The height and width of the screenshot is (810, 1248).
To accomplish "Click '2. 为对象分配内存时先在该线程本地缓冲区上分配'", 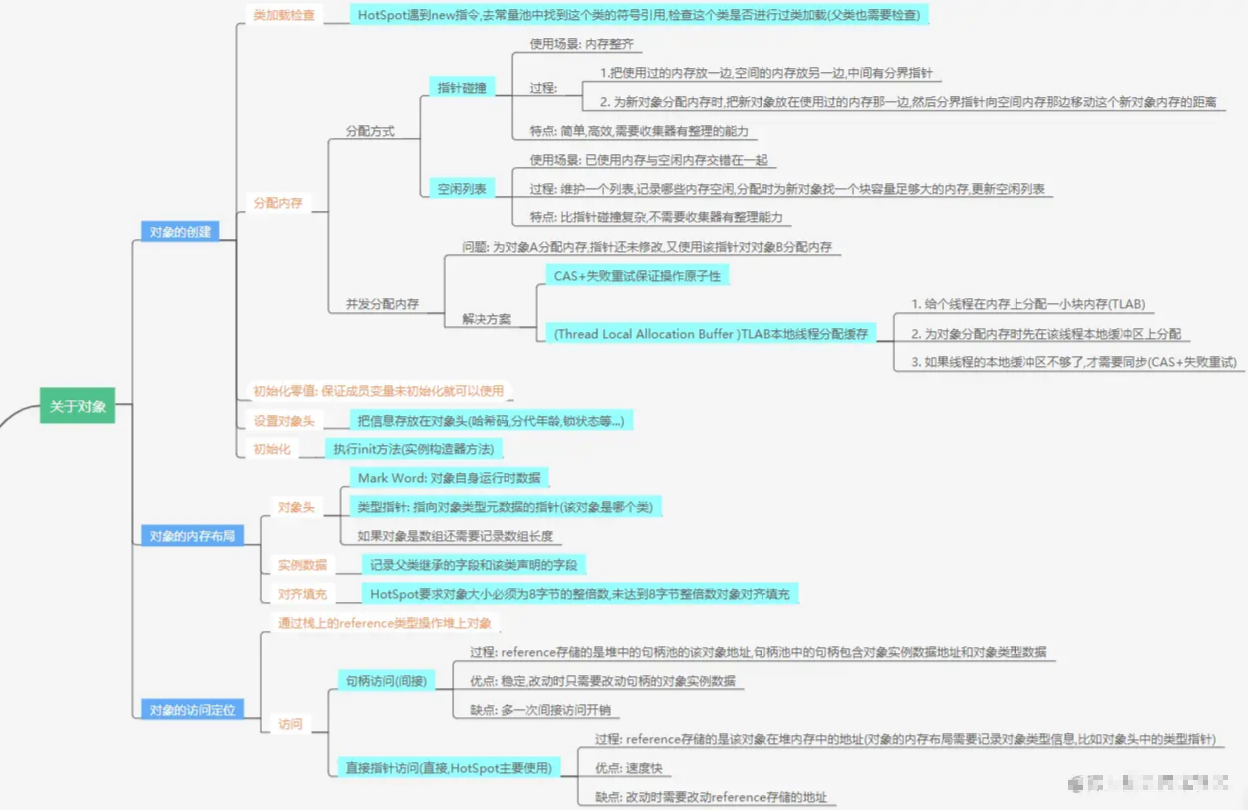I will [x=1046, y=334].
